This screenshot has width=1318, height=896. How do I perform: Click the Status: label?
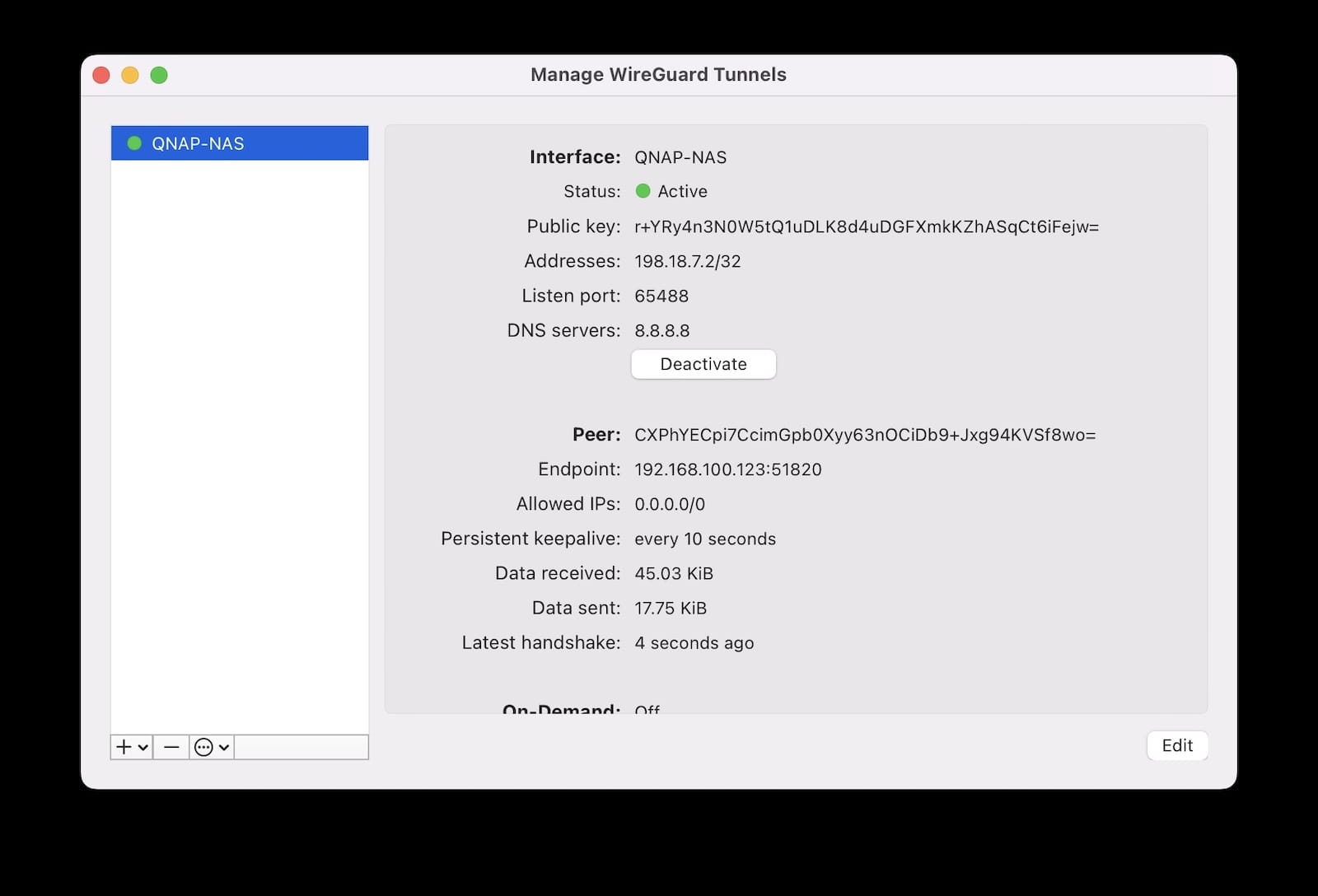tap(592, 191)
